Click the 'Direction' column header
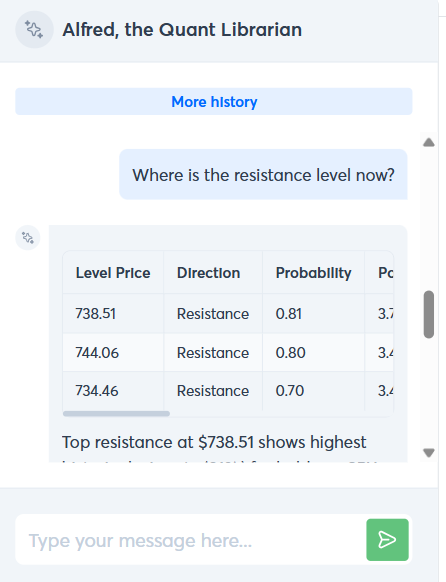The height and width of the screenshot is (582, 446). point(213,273)
